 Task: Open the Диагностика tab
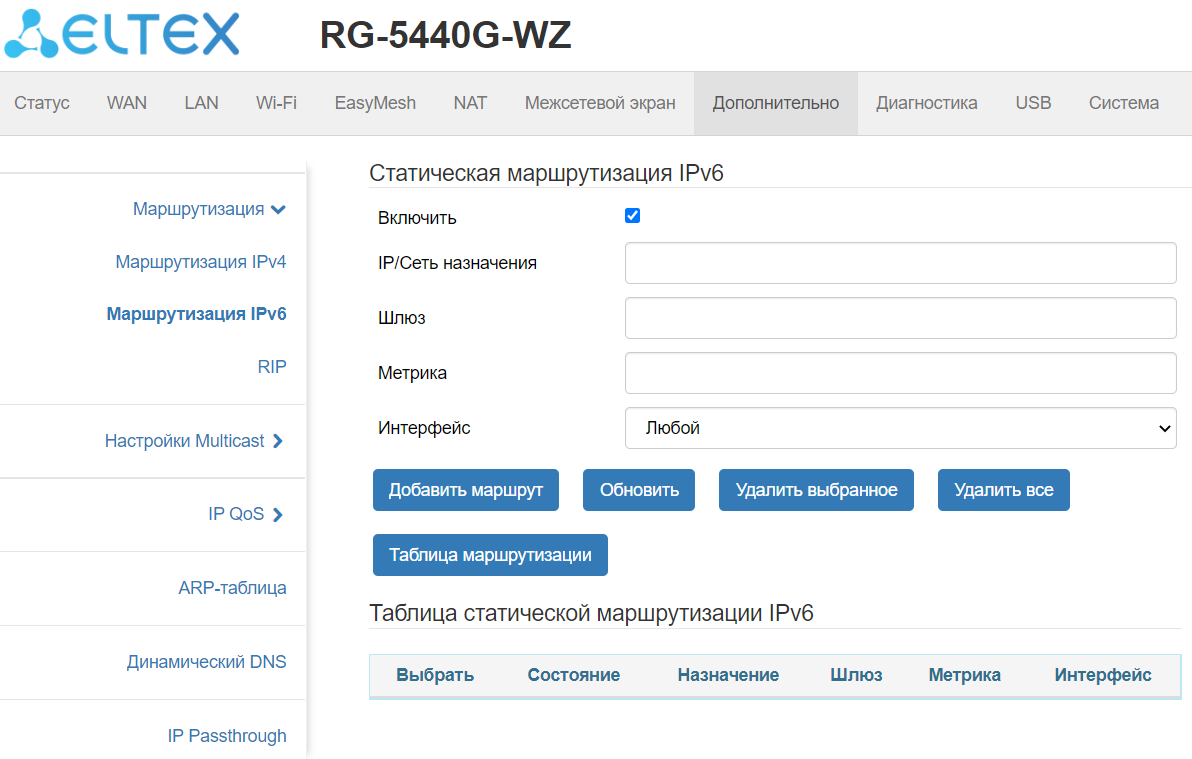[927, 103]
